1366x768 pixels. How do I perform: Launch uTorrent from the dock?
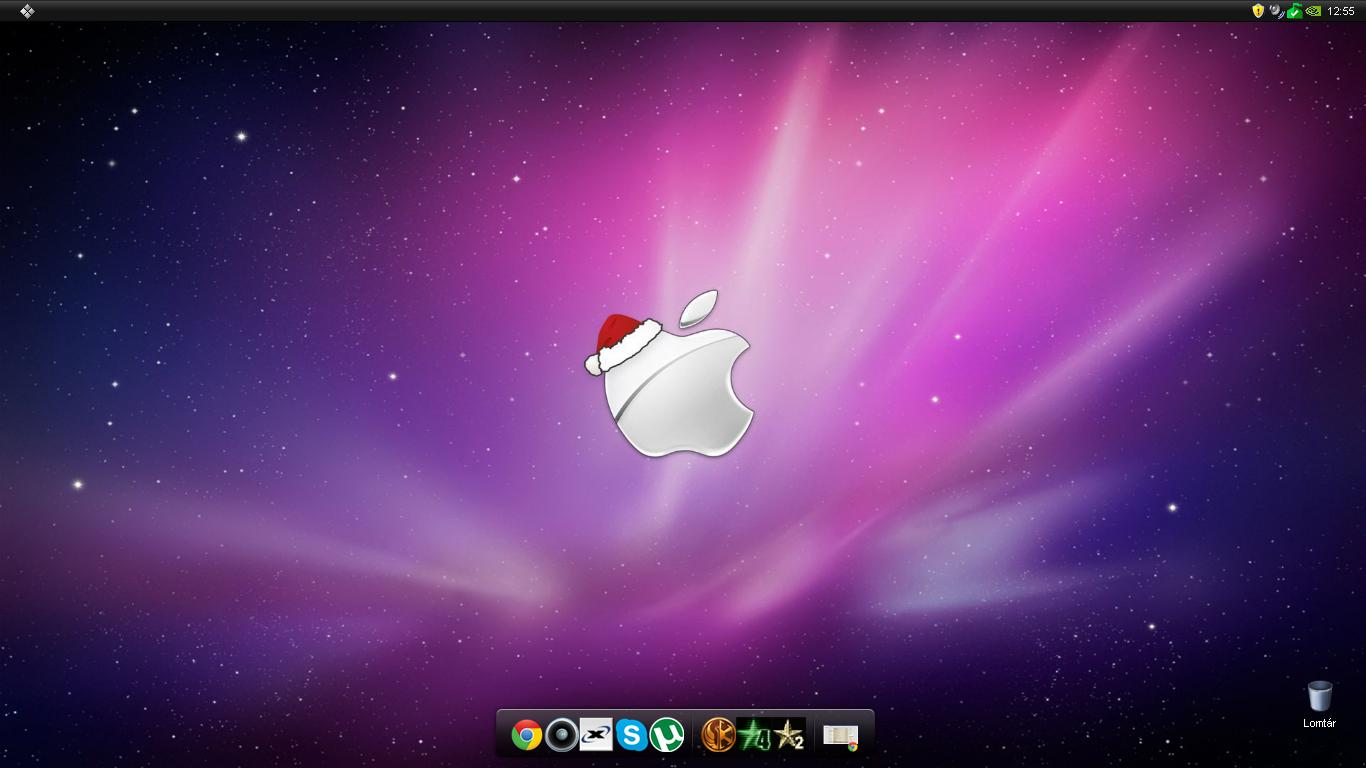(x=666, y=735)
